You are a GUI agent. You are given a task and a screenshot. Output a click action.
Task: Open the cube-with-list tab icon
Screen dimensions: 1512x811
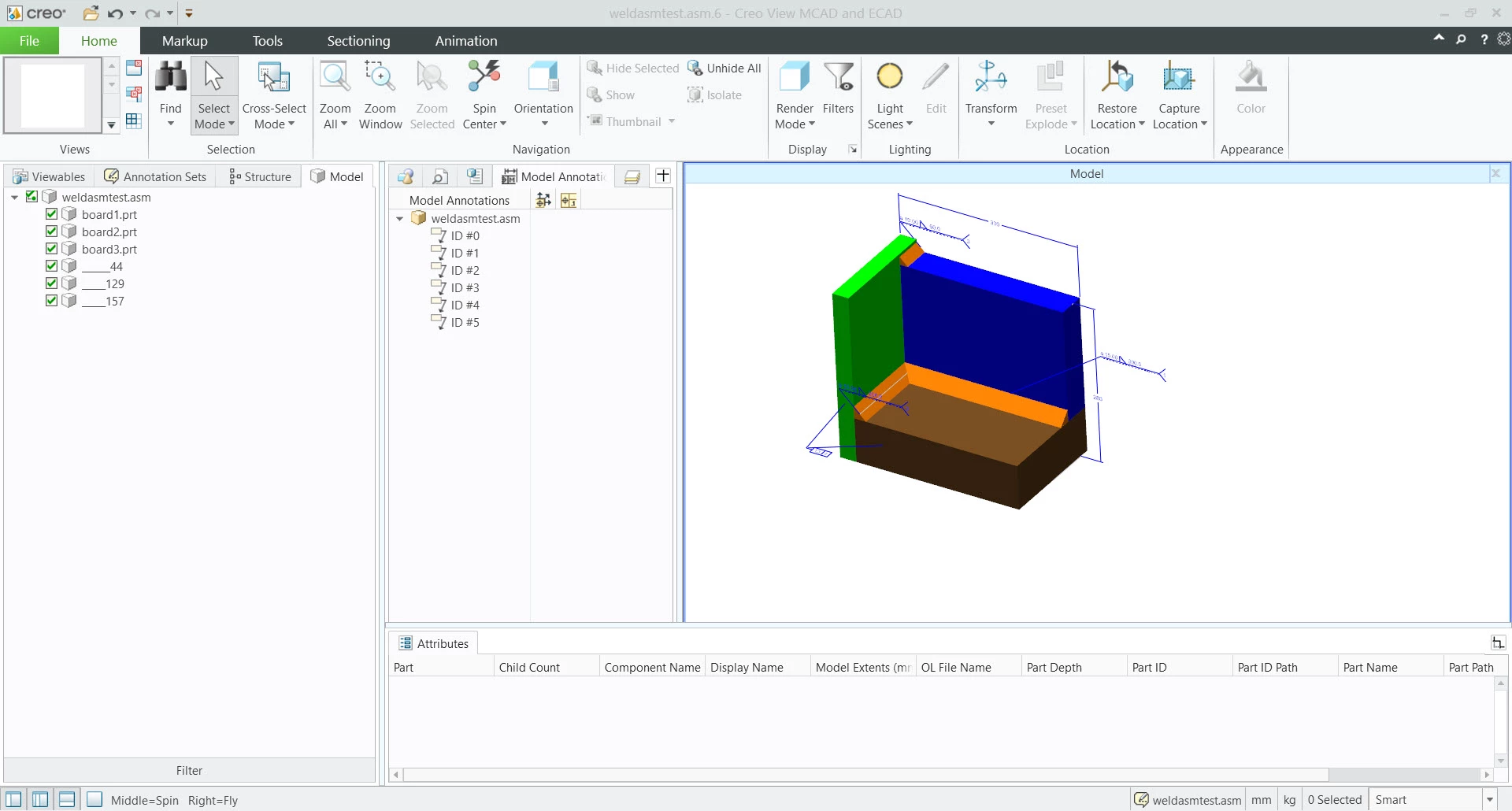point(475,176)
